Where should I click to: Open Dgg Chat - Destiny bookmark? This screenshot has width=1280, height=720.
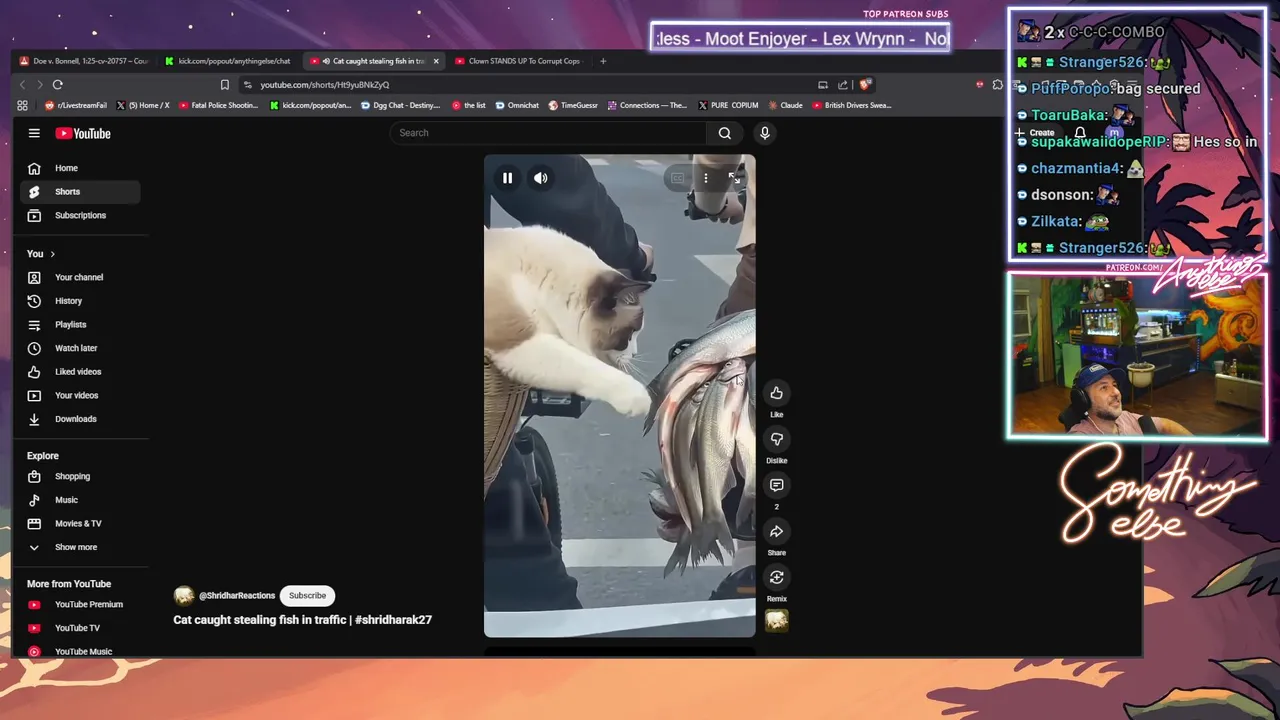pyautogui.click(x=400, y=105)
